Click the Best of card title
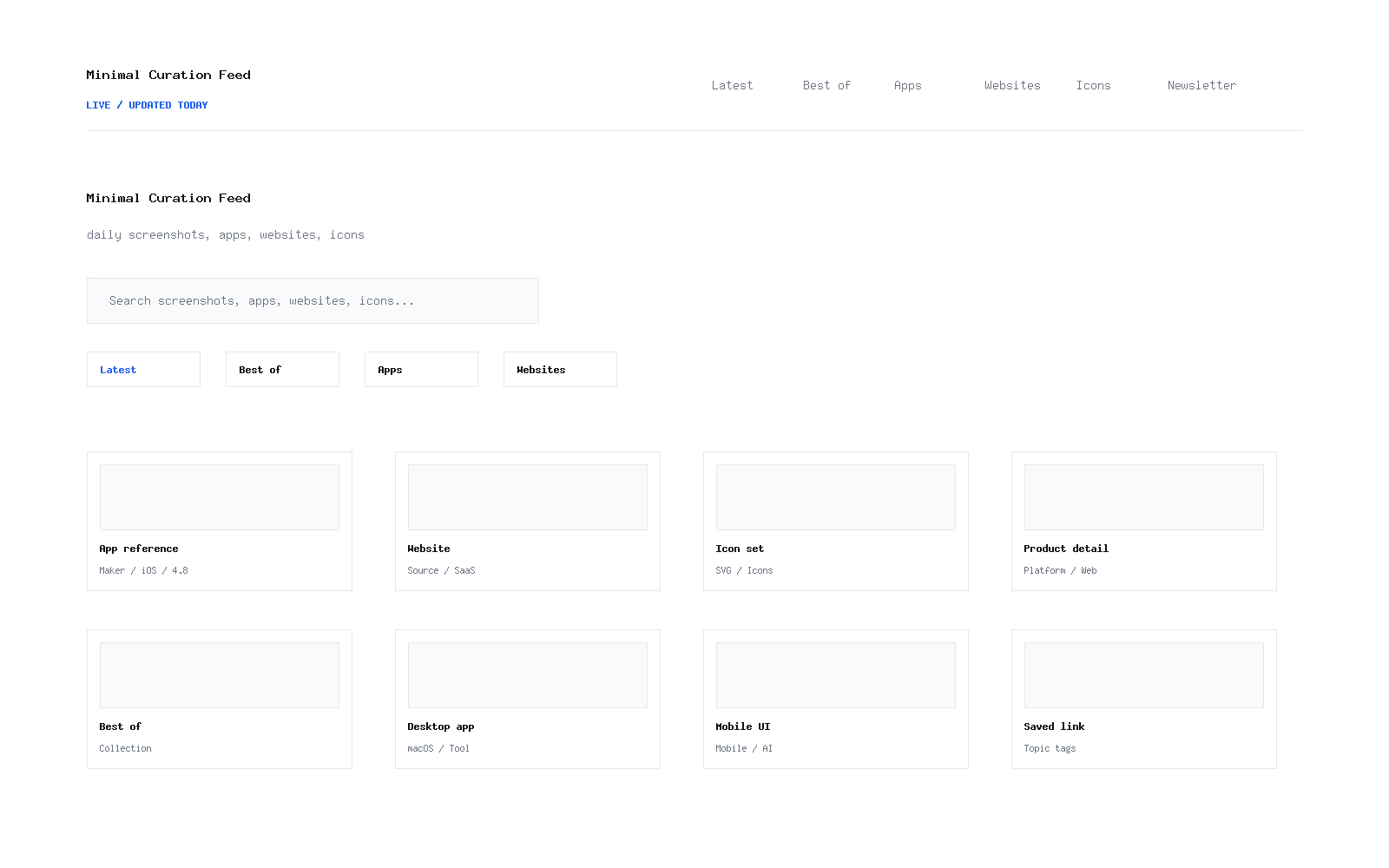 120,727
